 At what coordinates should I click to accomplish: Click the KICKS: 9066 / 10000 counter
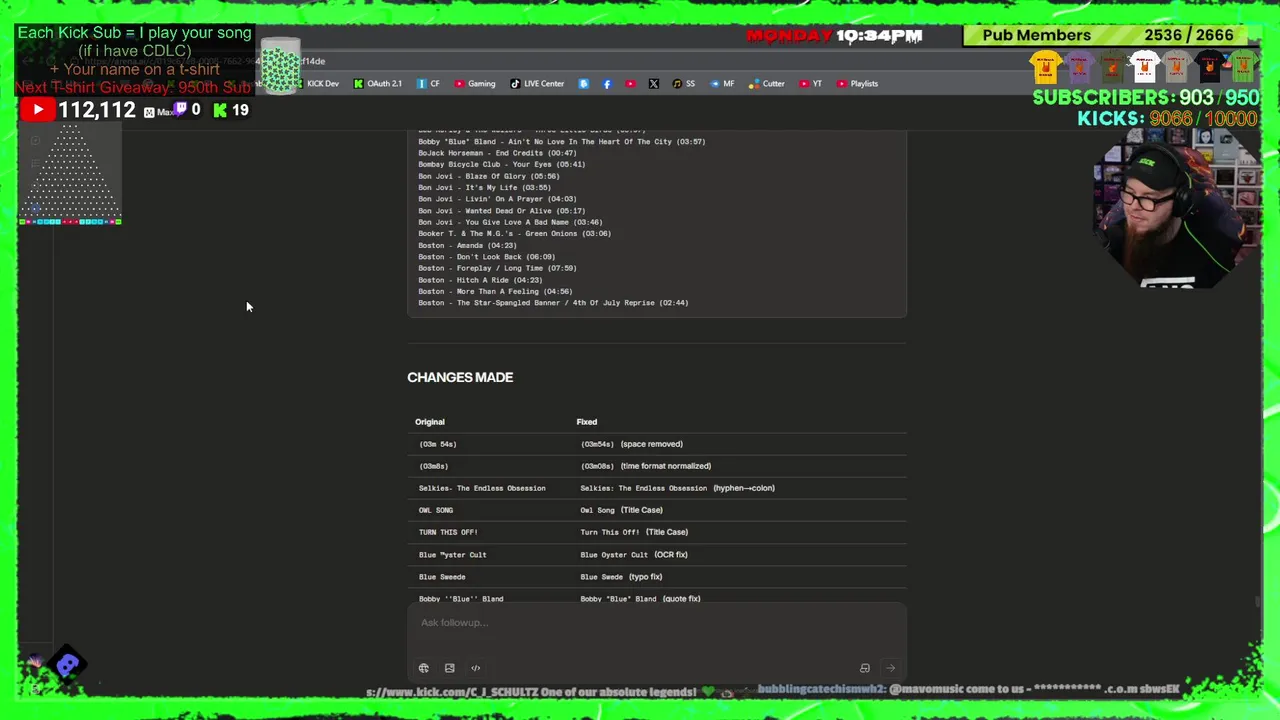point(1166,118)
